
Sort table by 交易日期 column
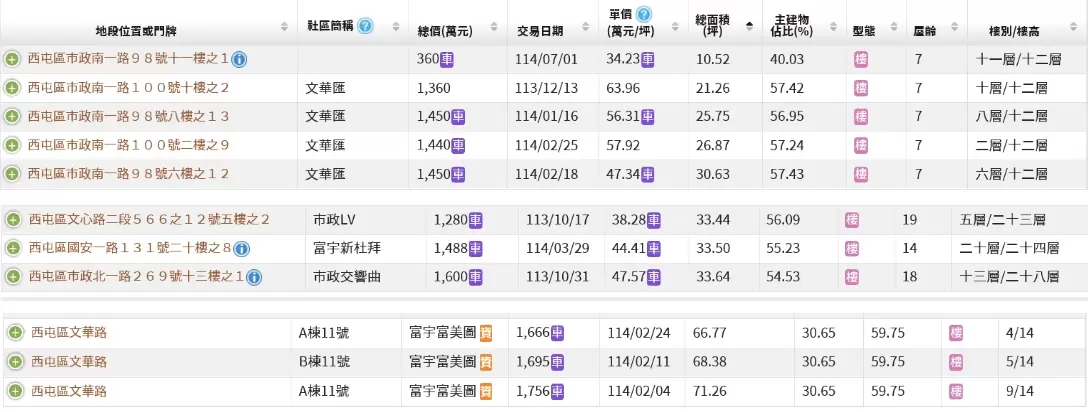[539, 30]
